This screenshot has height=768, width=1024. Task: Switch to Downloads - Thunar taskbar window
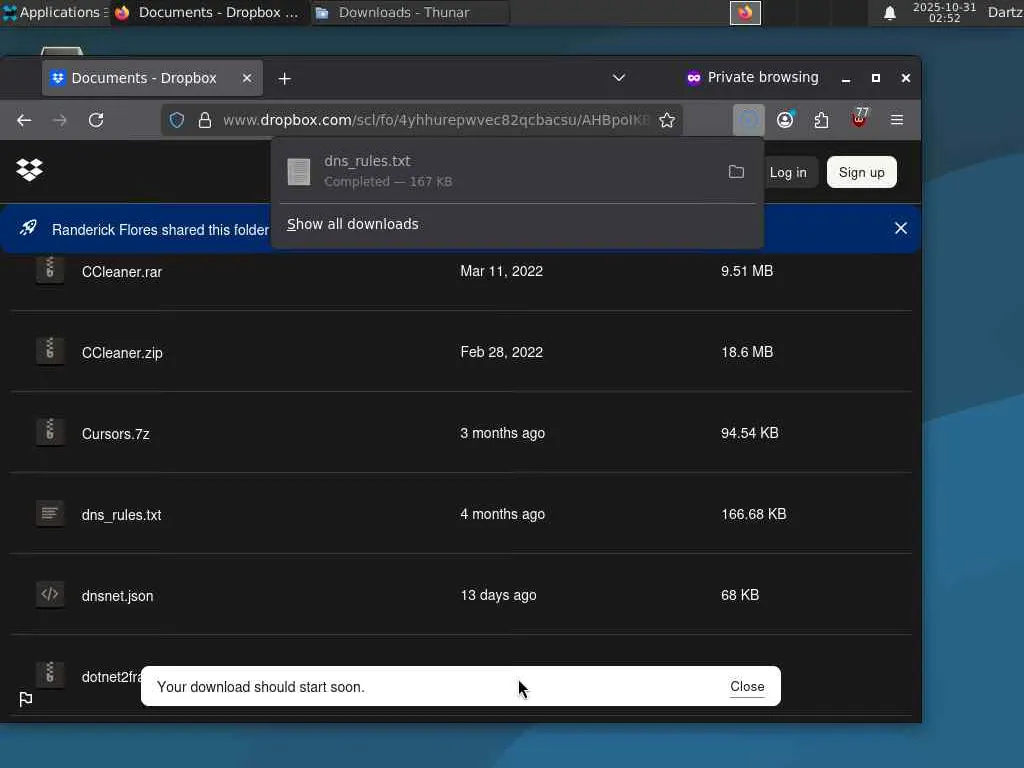[x=409, y=12]
